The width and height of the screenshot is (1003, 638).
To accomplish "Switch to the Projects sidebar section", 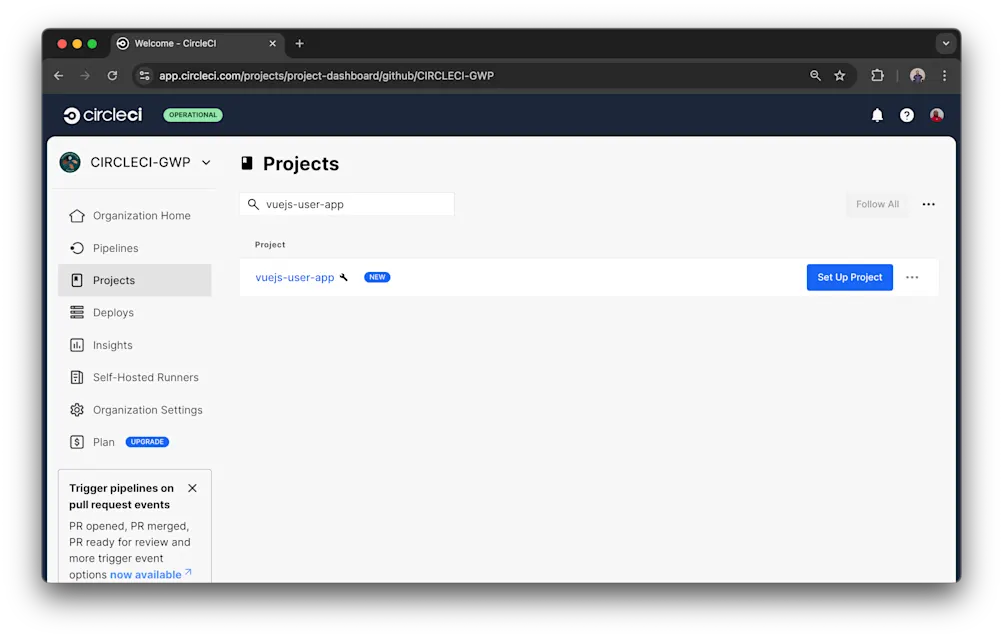I will 77,280.
